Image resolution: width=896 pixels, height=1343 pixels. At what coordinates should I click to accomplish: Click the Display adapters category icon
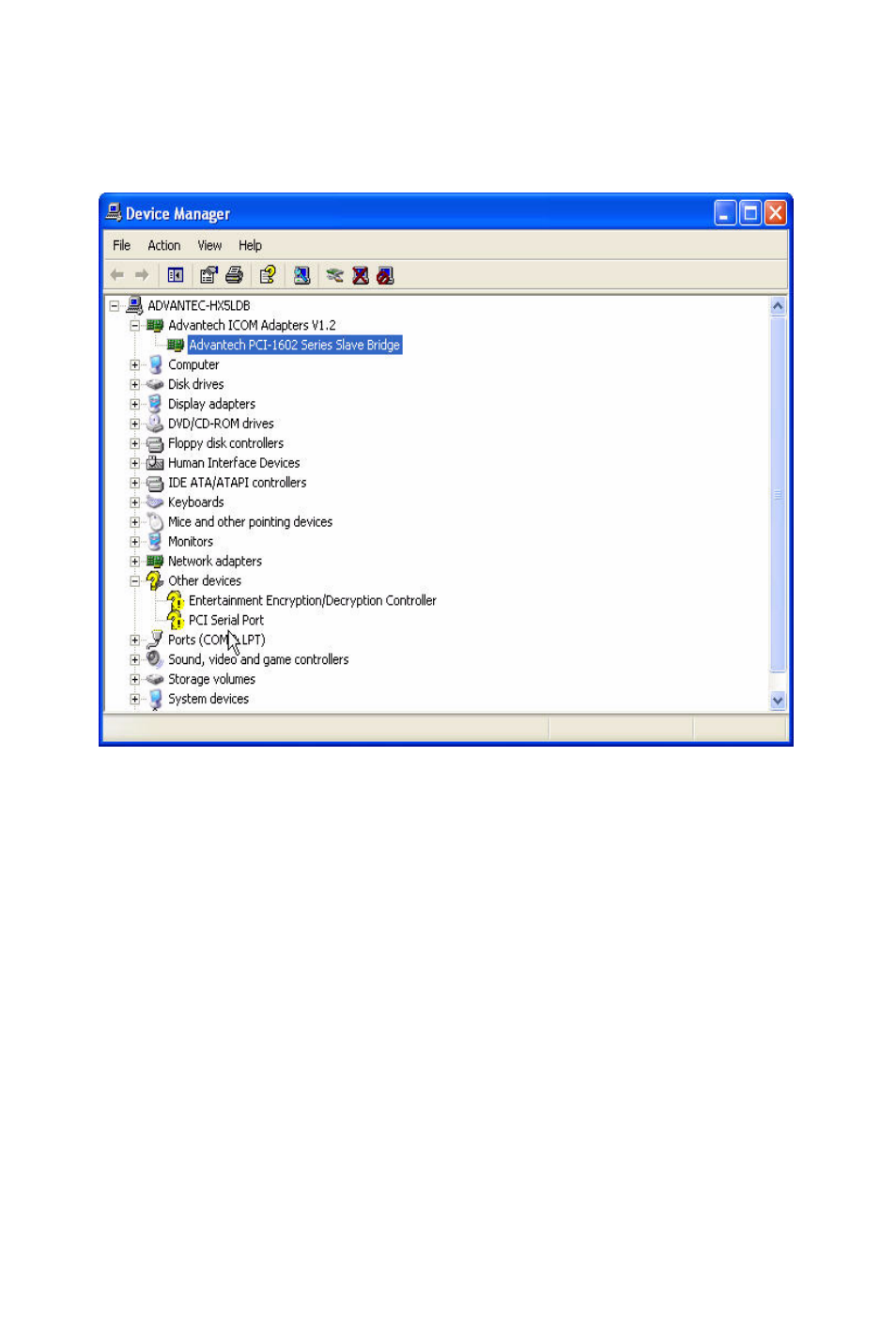pos(155,404)
